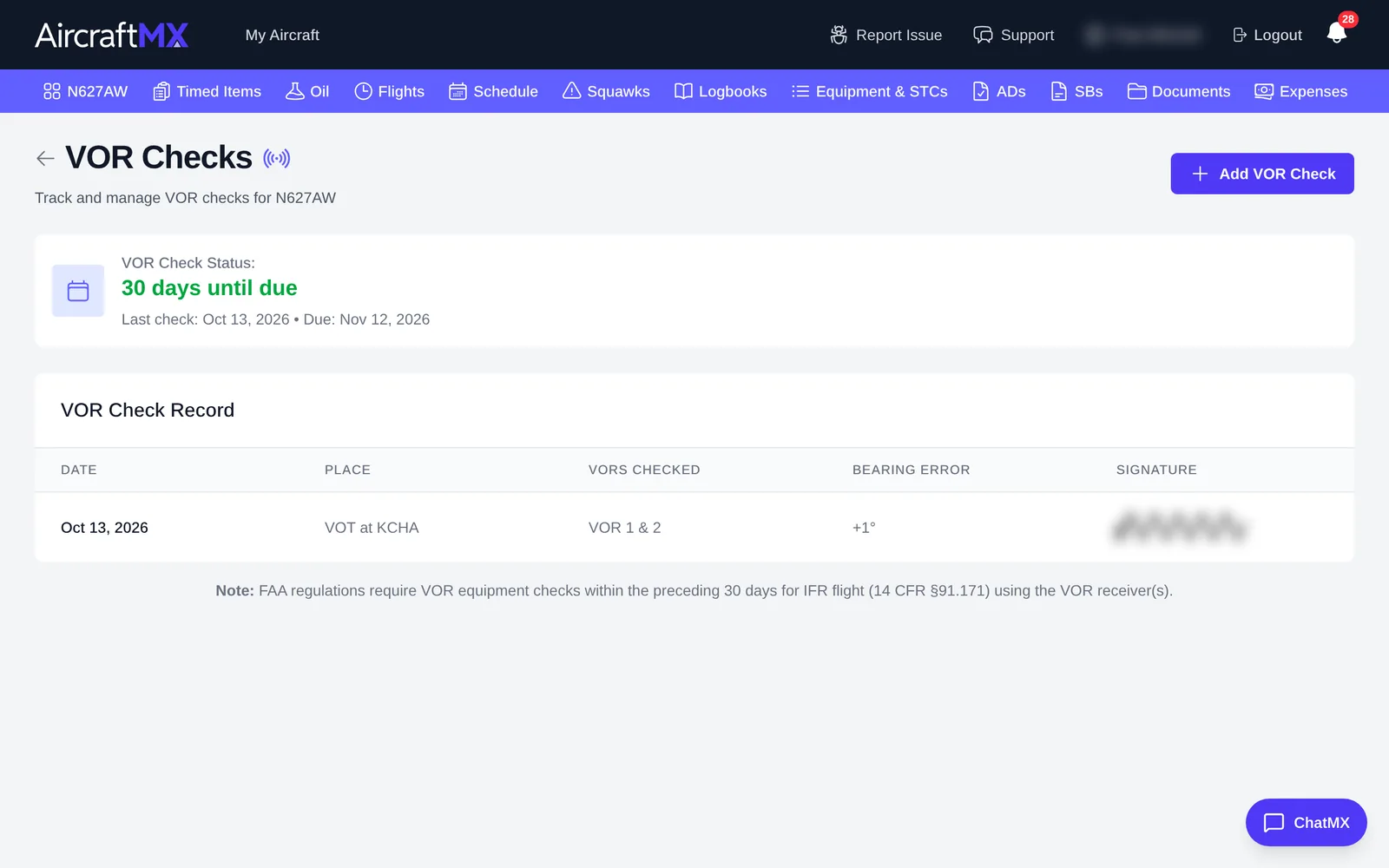
Task: Click the Logbooks book icon
Action: point(683,91)
